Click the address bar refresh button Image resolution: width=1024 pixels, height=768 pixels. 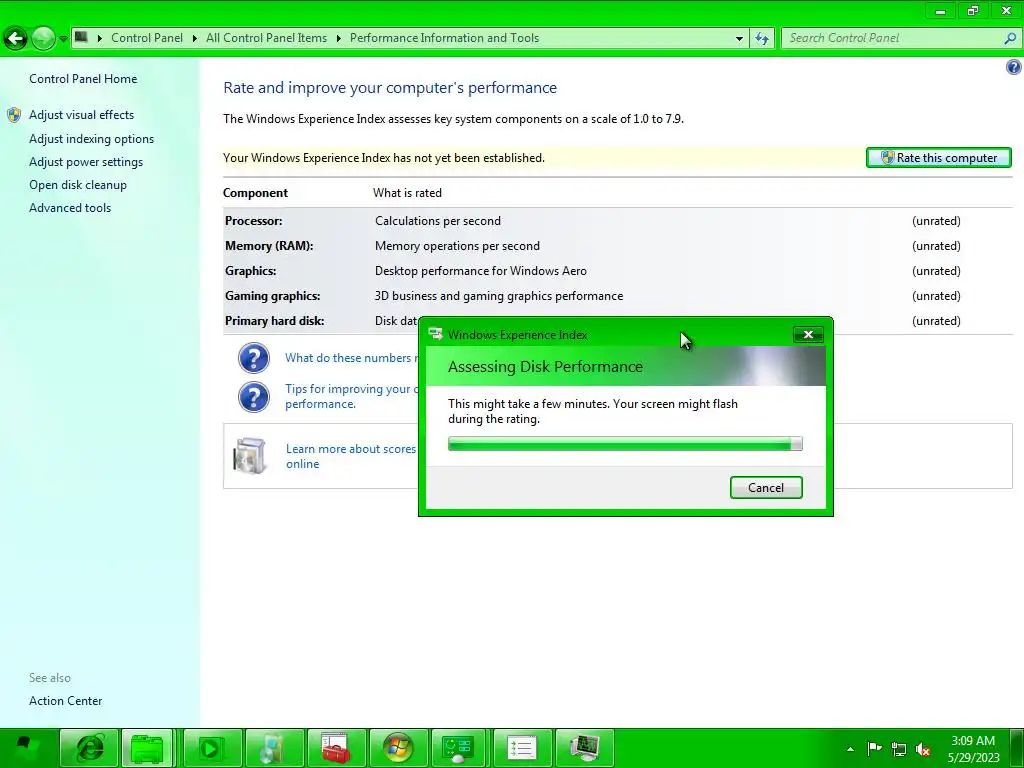click(762, 39)
